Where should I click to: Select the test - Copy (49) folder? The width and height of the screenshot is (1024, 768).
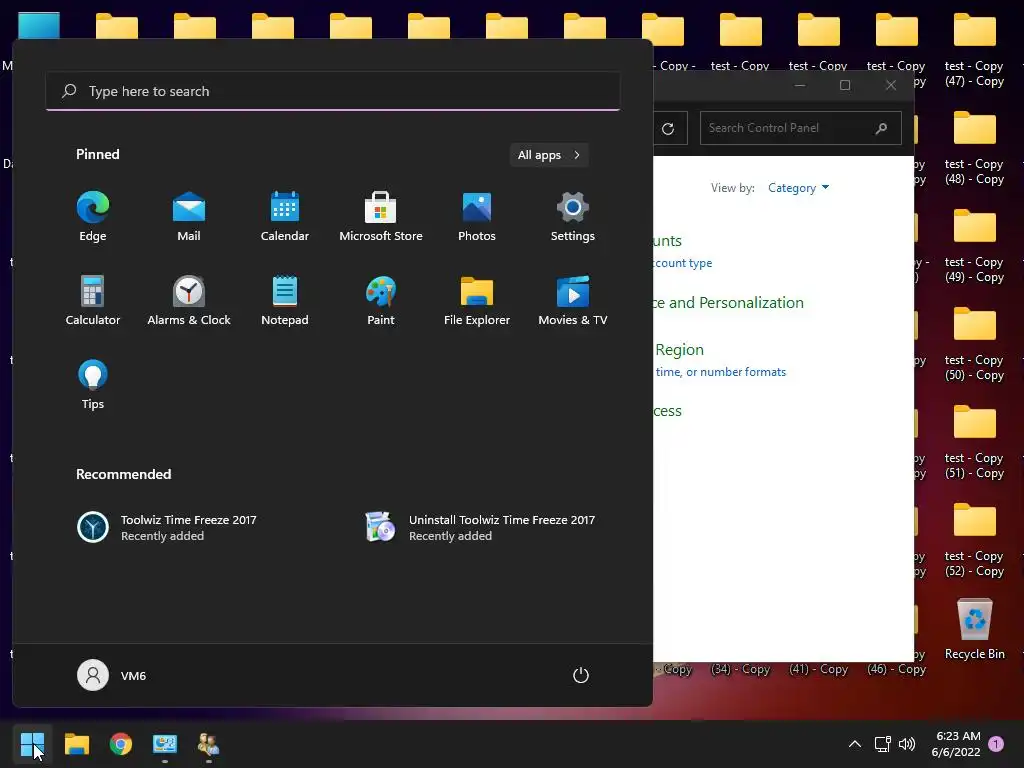pos(974,246)
